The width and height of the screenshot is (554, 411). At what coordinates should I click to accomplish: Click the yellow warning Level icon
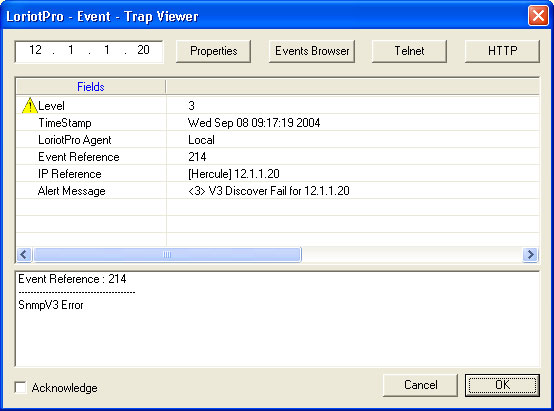point(30,105)
